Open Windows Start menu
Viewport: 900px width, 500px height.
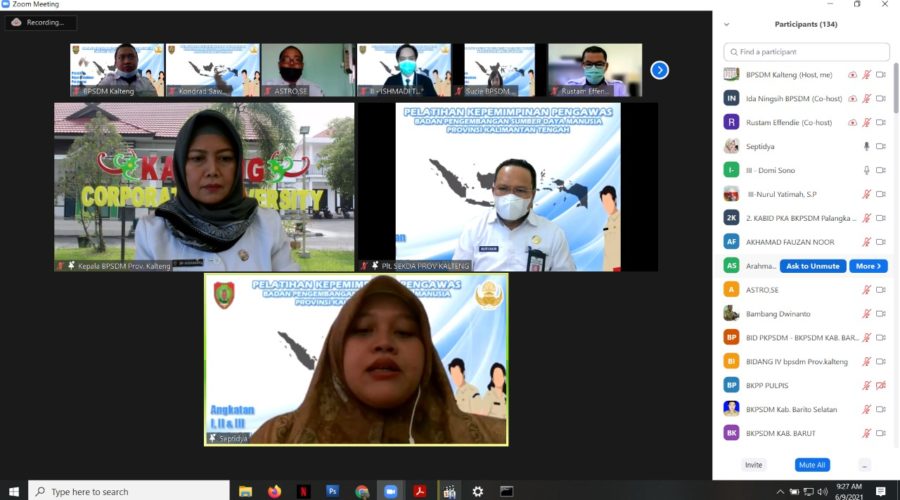pyautogui.click(x=14, y=491)
